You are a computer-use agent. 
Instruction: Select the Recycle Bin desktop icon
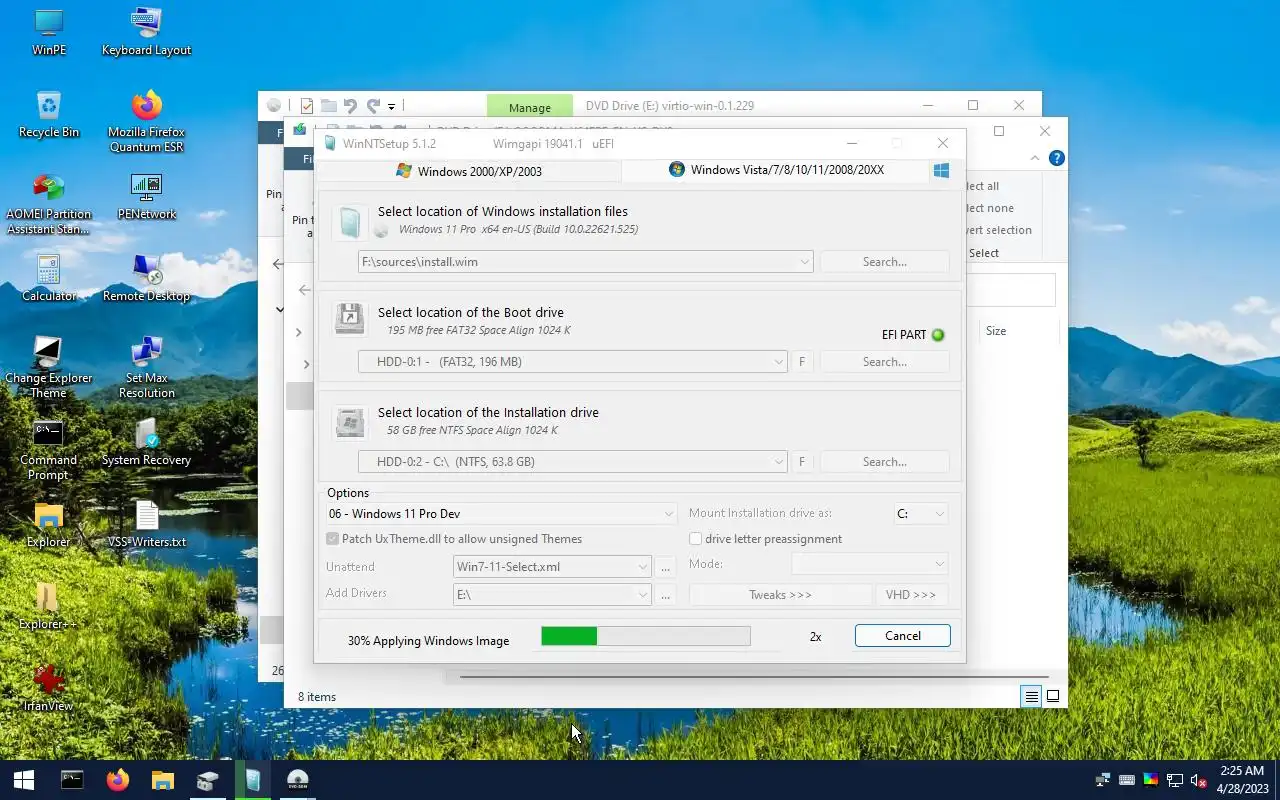pyautogui.click(x=48, y=114)
